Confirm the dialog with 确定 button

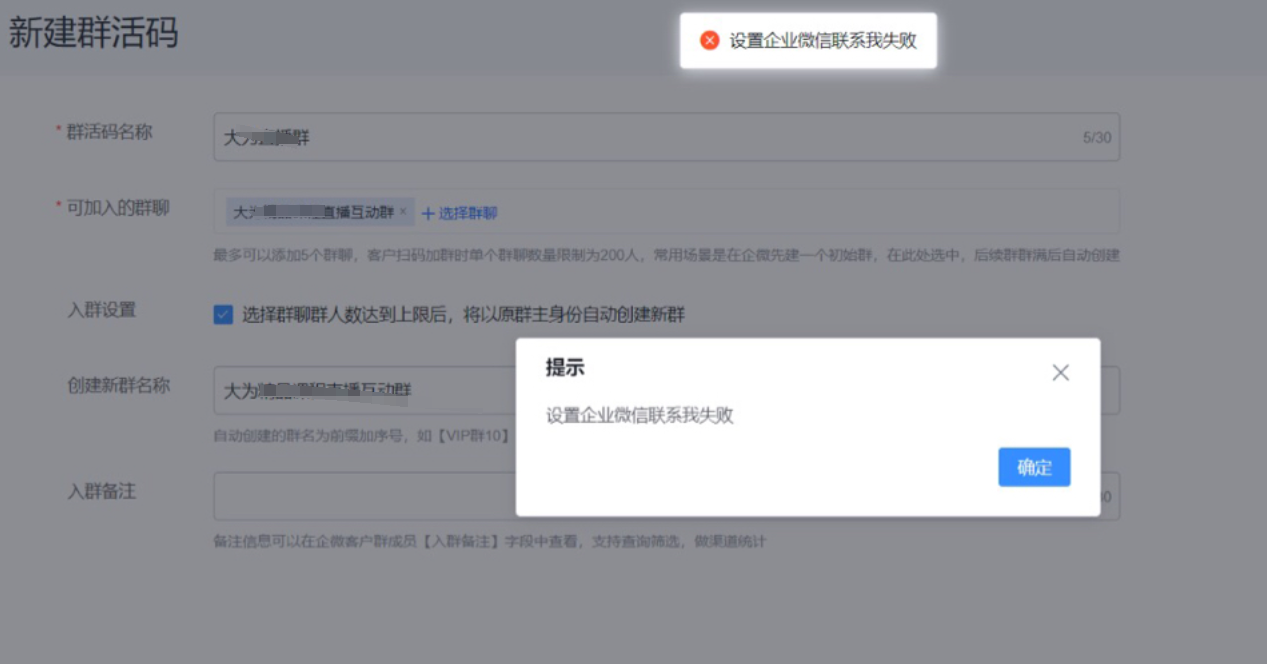tap(1034, 467)
